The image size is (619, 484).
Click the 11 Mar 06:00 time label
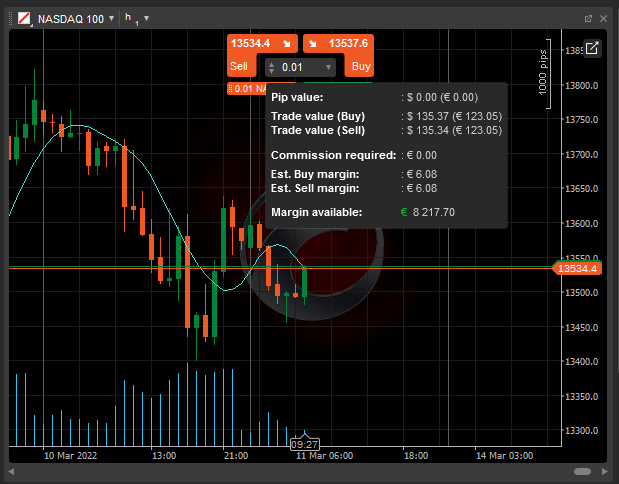[325, 456]
